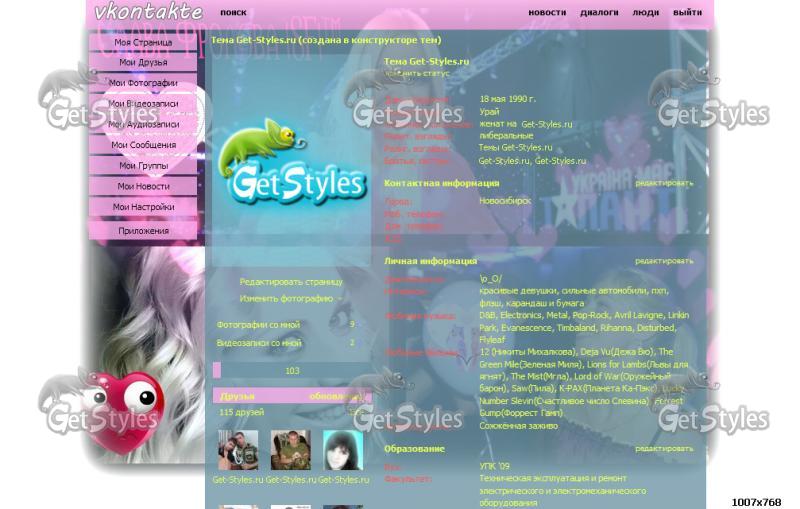Open Мои Друзья from the sidebar
Screen dimensions: 800x509
[x=143, y=63]
